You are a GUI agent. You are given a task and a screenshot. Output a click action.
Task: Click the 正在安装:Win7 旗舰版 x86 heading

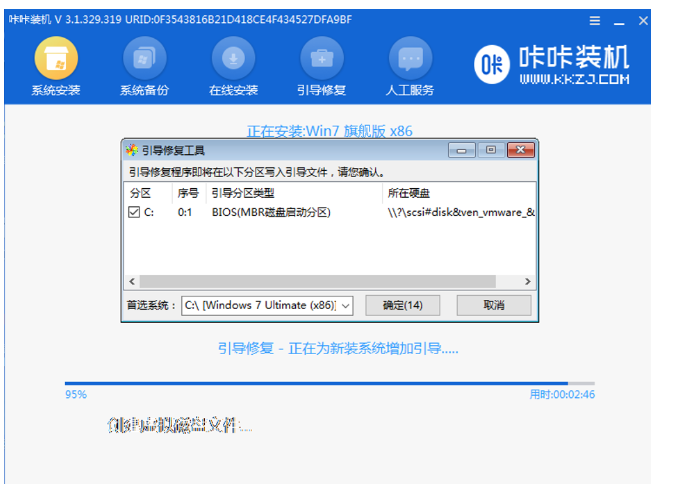[x=330, y=131]
